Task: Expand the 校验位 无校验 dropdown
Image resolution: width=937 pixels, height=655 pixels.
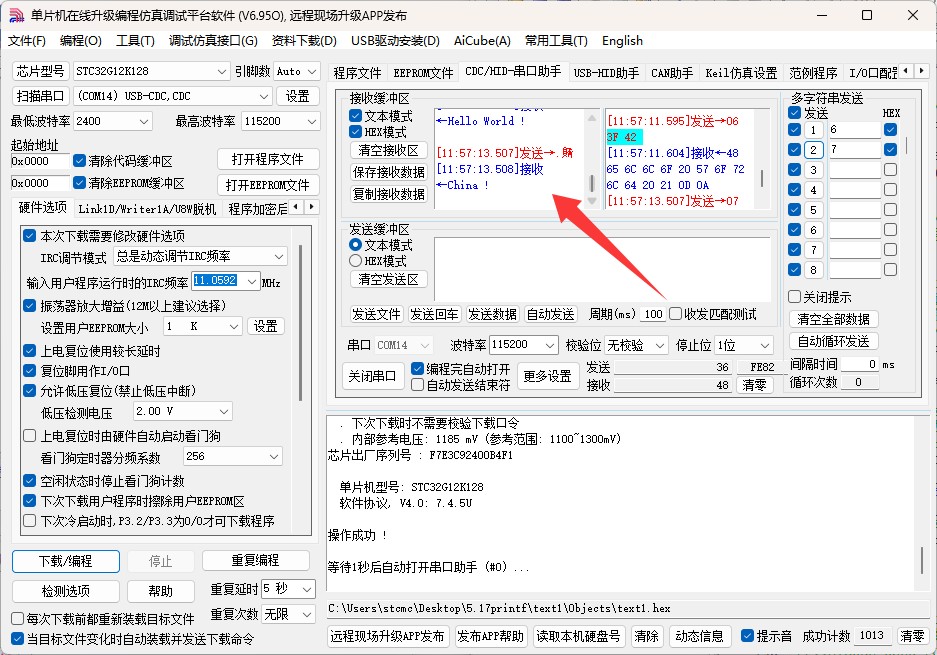Action: [659, 345]
